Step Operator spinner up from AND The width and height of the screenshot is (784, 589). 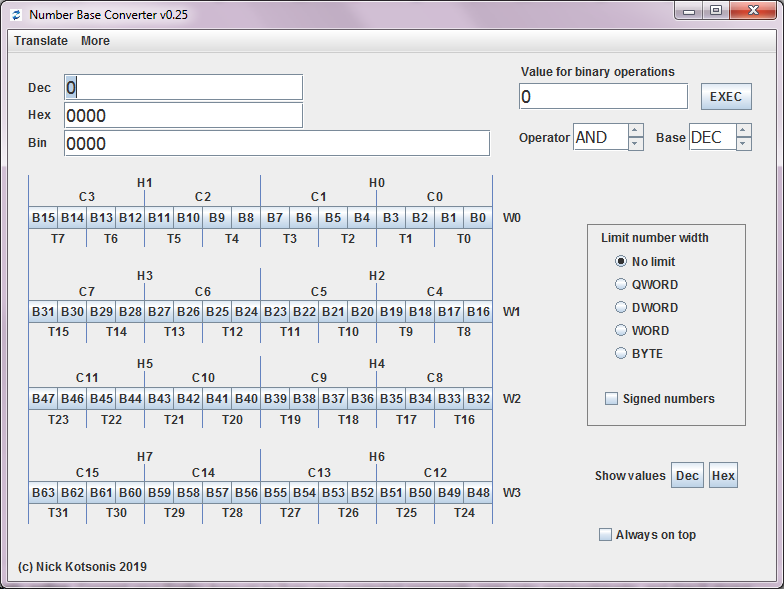(635, 131)
